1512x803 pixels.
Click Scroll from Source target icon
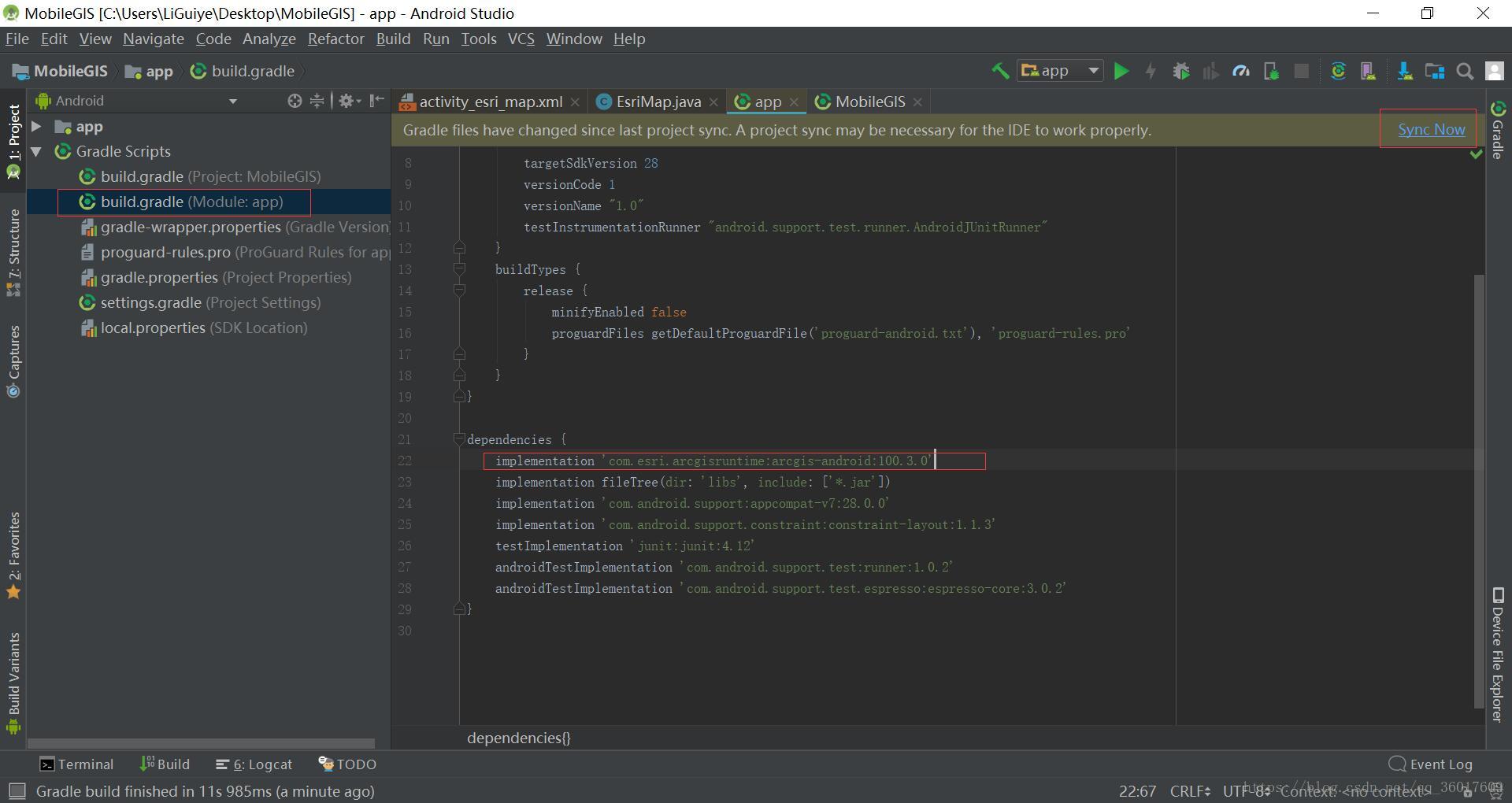(x=295, y=101)
